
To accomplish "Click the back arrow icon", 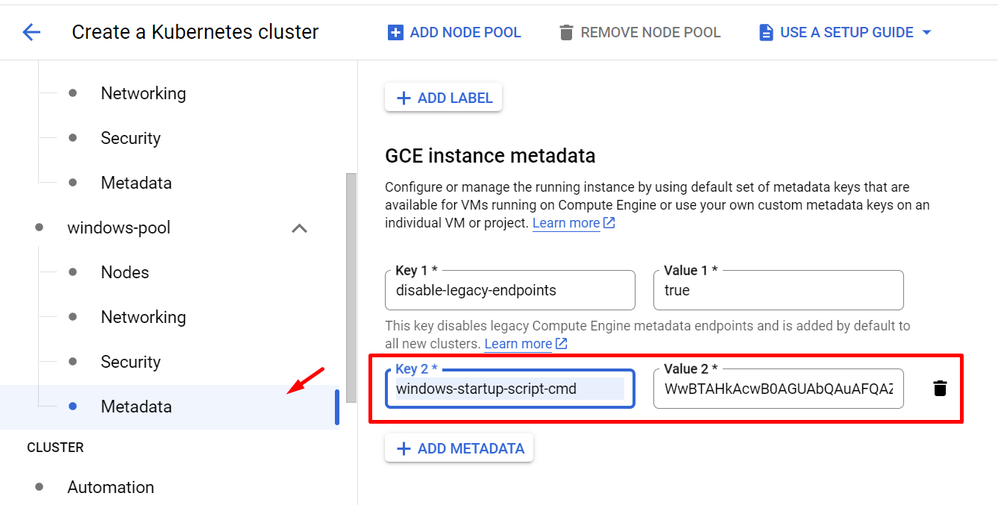I will (x=32, y=32).
